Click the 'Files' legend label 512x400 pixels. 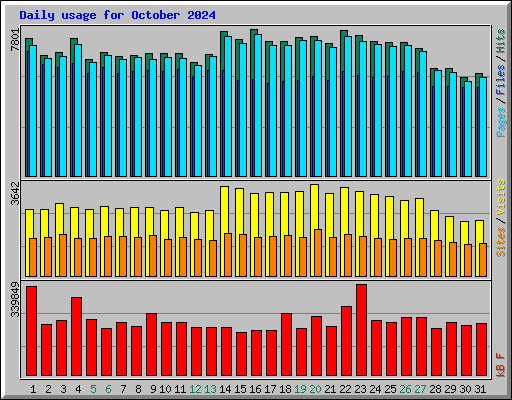[501, 80]
